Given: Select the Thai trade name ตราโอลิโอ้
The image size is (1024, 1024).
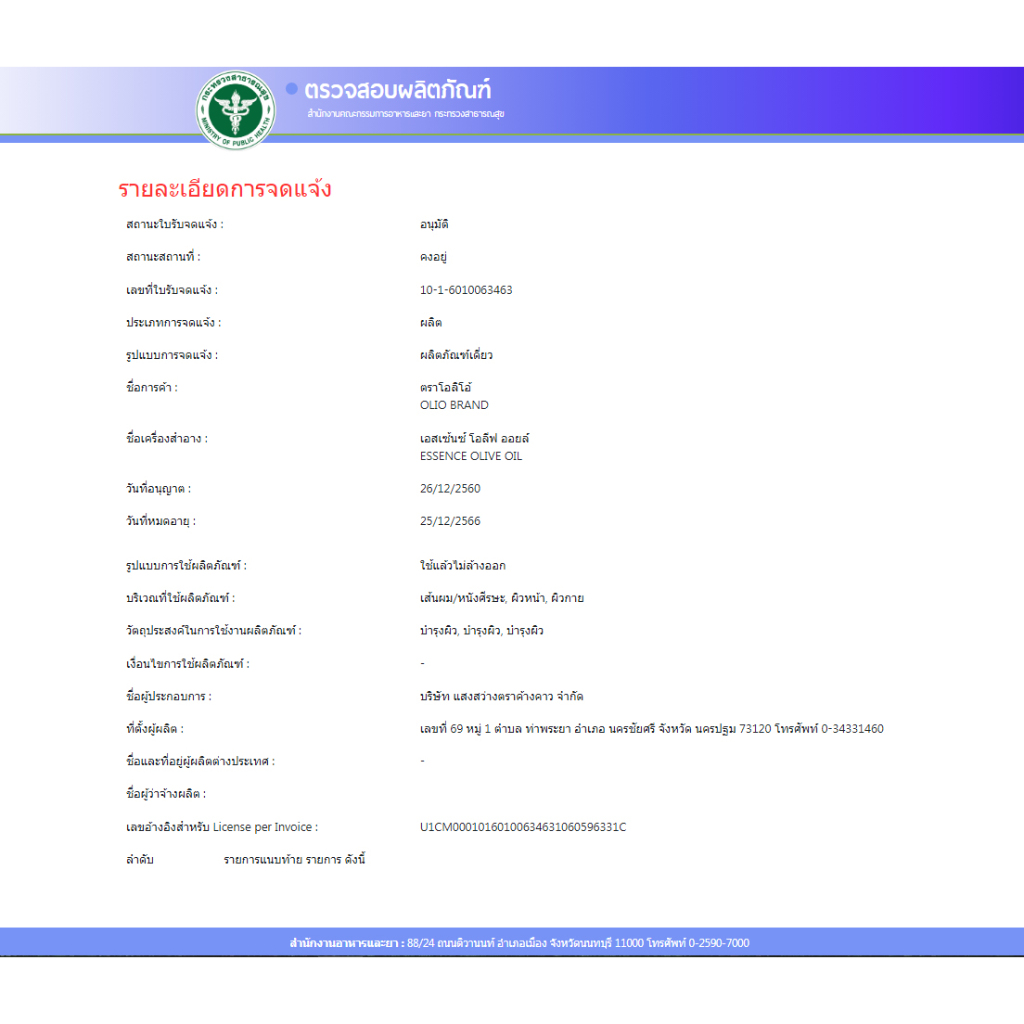Looking at the screenshot, I should pos(445,388).
